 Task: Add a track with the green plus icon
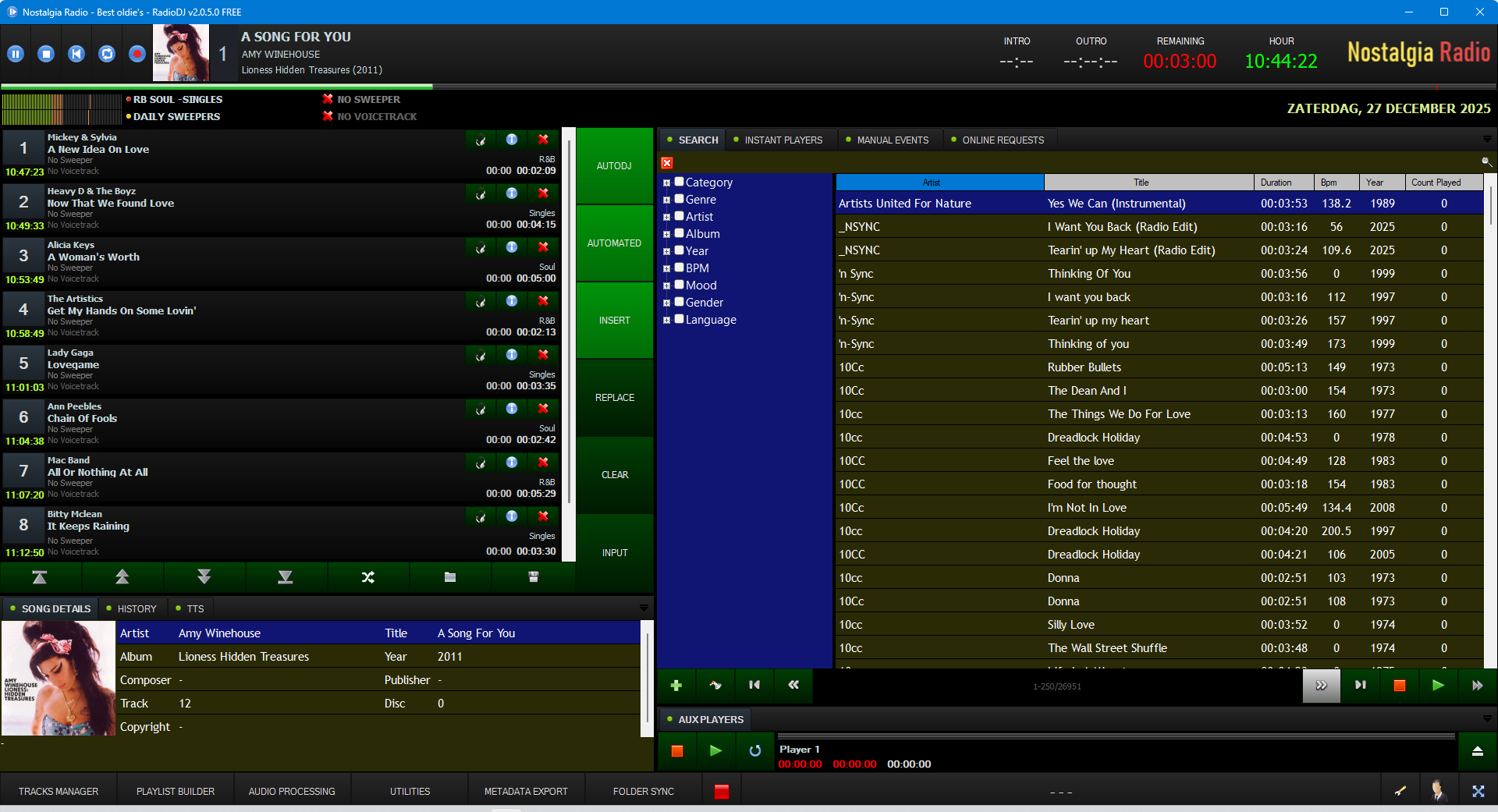pos(676,686)
